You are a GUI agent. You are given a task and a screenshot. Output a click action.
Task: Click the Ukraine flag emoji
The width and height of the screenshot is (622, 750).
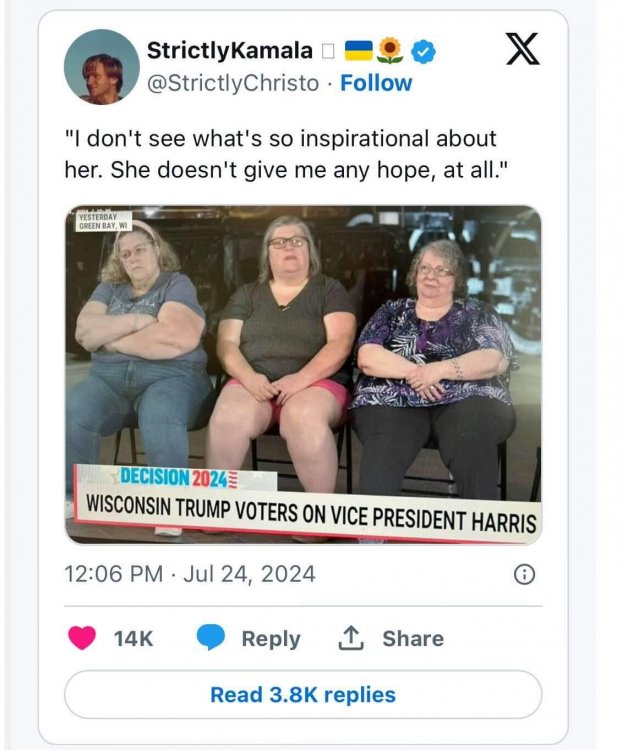[359, 51]
